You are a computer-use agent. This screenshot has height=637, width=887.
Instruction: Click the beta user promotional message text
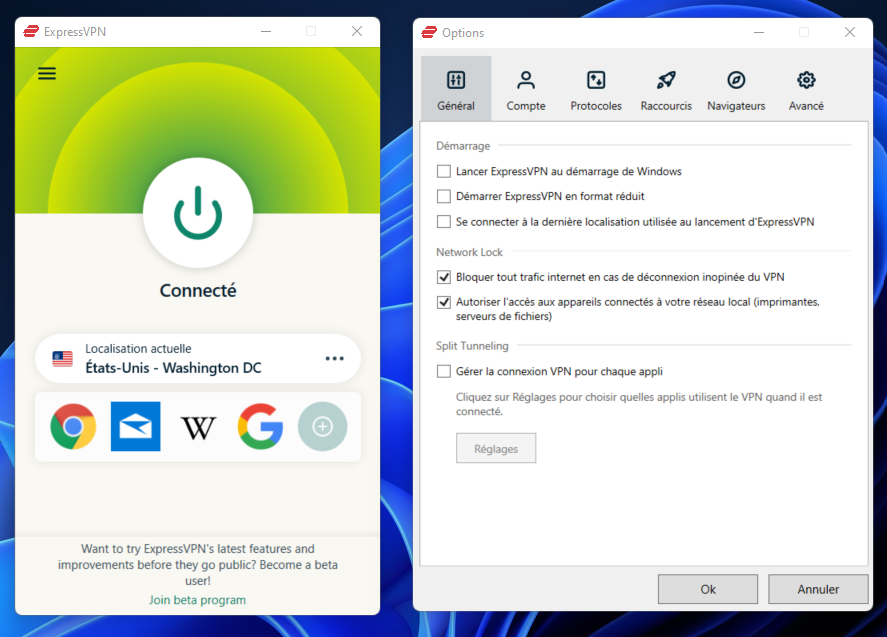(x=197, y=565)
